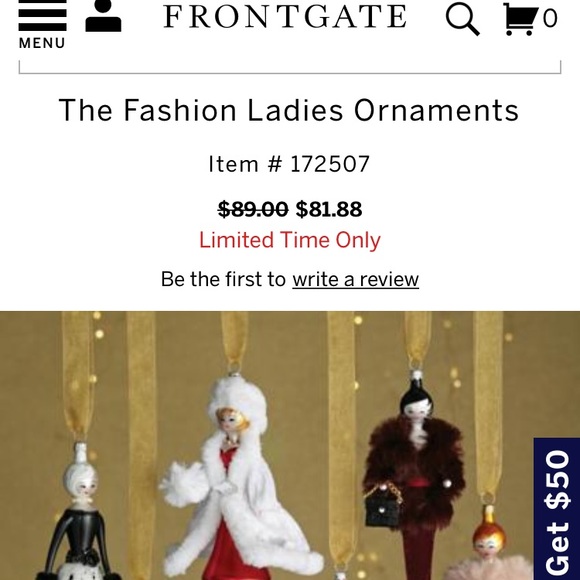This screenshot has height=580, width=580.
Task: Click the crossed-out $89.00 price
Action: pos(253,209)
